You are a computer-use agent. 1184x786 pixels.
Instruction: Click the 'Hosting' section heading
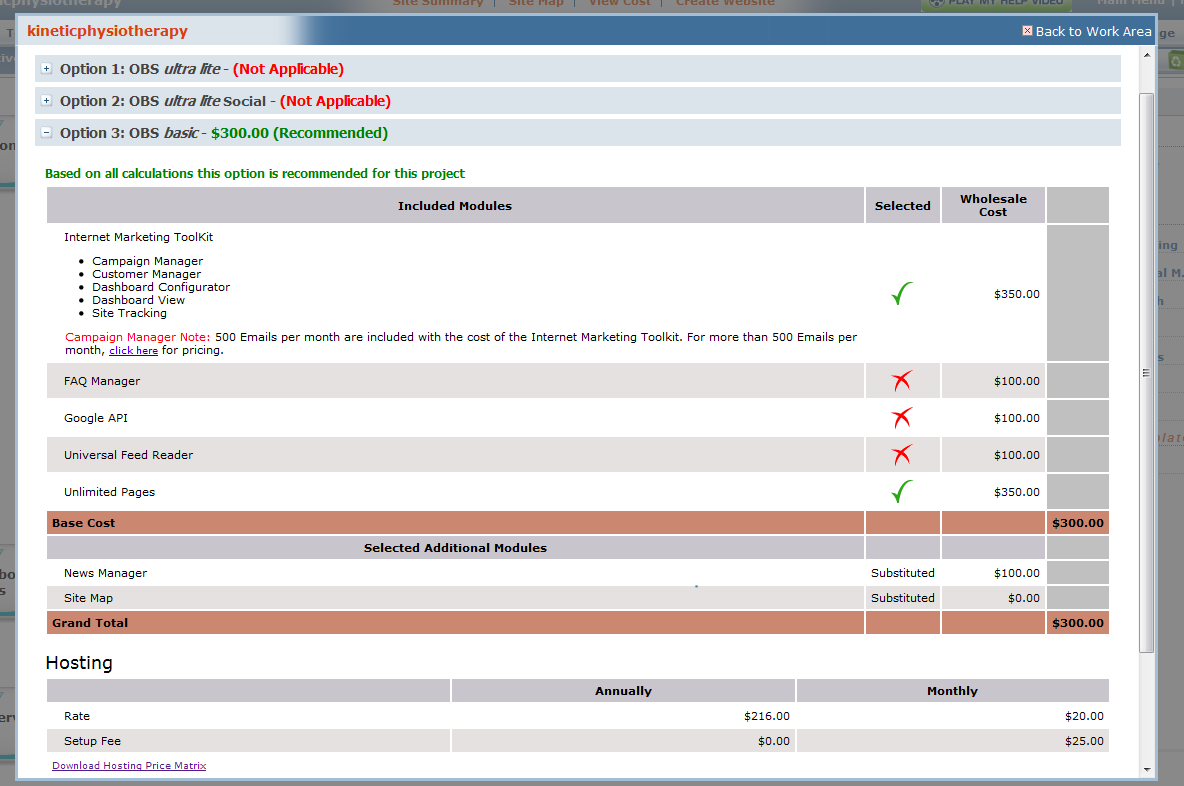(x=79, y=663)
